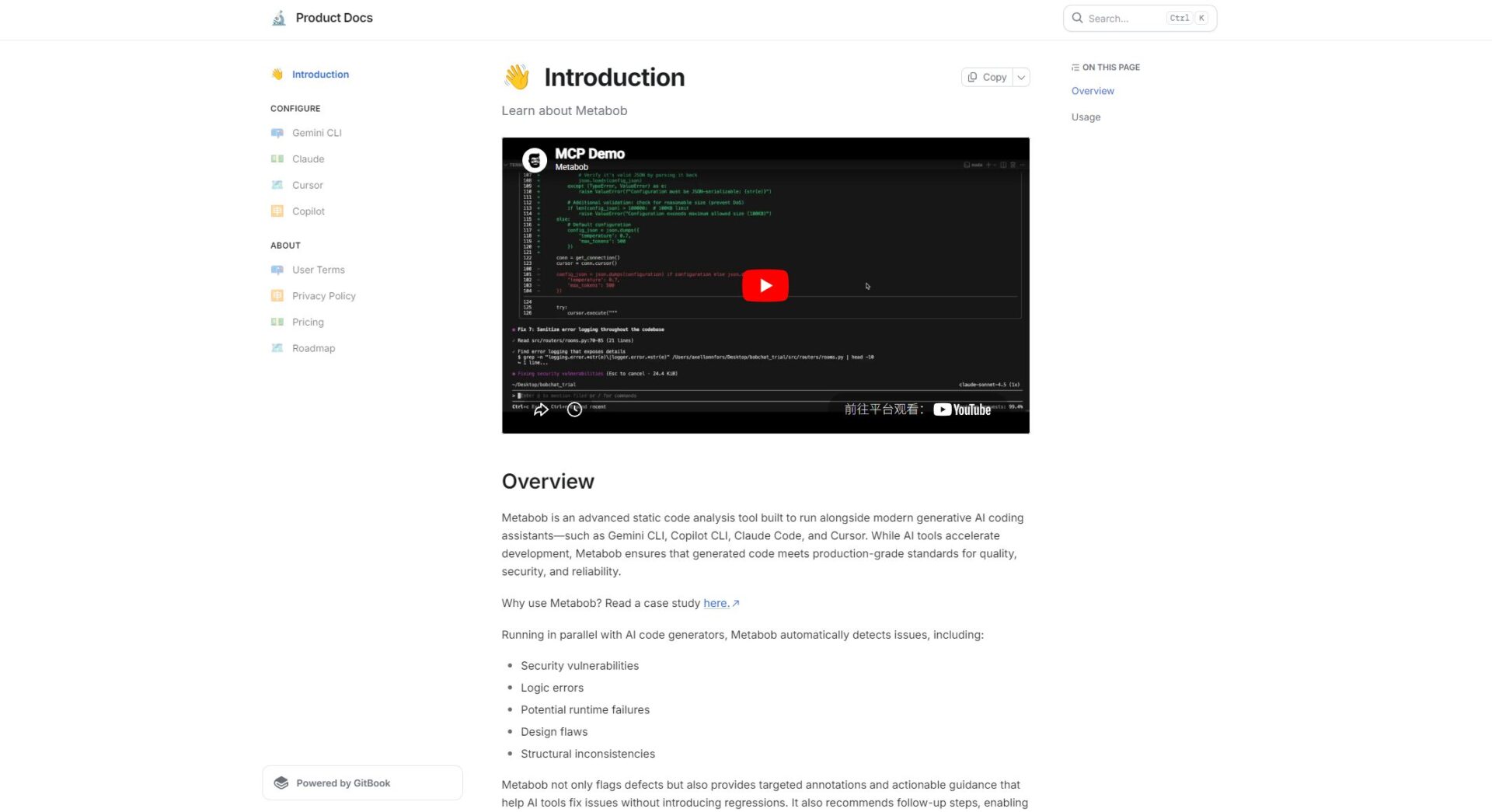This screenshot has width=1492, height=812.
Task: Click the Ctrl shortcut key badge
Action: [1179, 18]
